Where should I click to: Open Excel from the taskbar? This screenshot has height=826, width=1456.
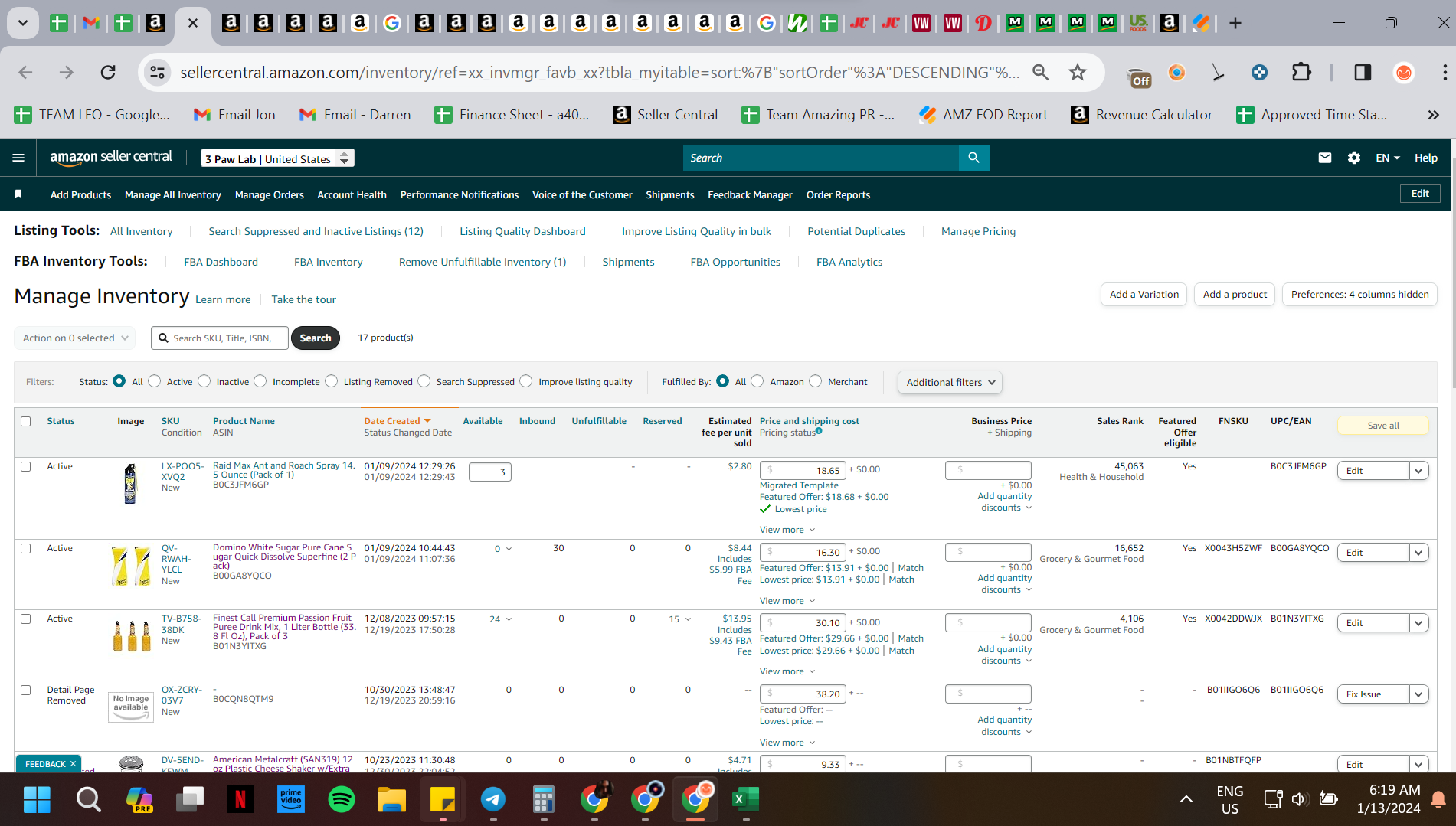pos(745,800)
